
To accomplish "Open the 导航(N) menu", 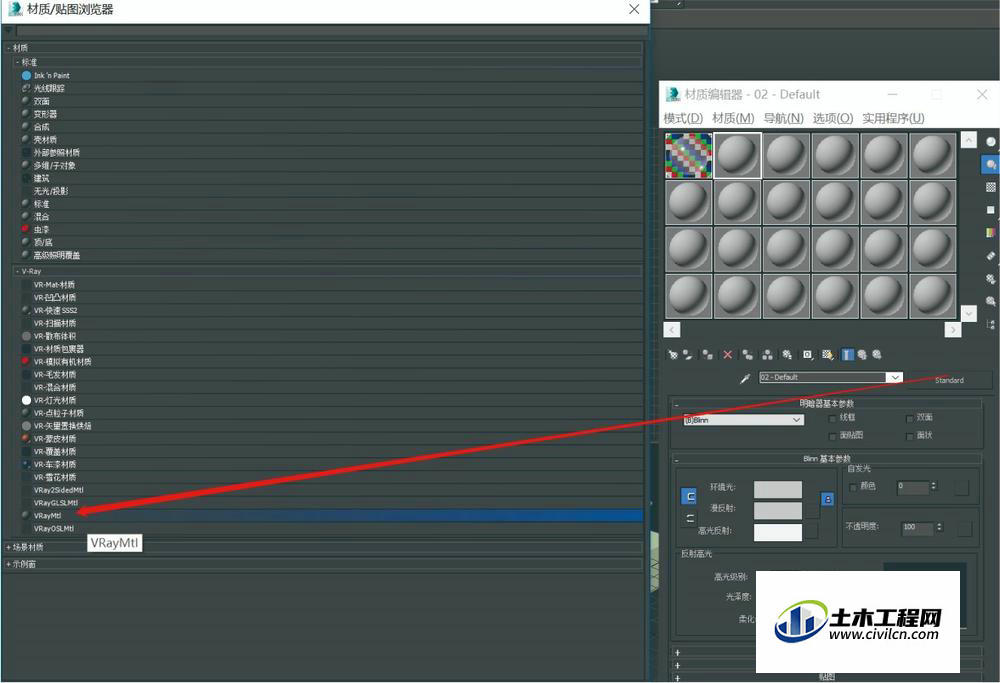I will pos(783,118).
